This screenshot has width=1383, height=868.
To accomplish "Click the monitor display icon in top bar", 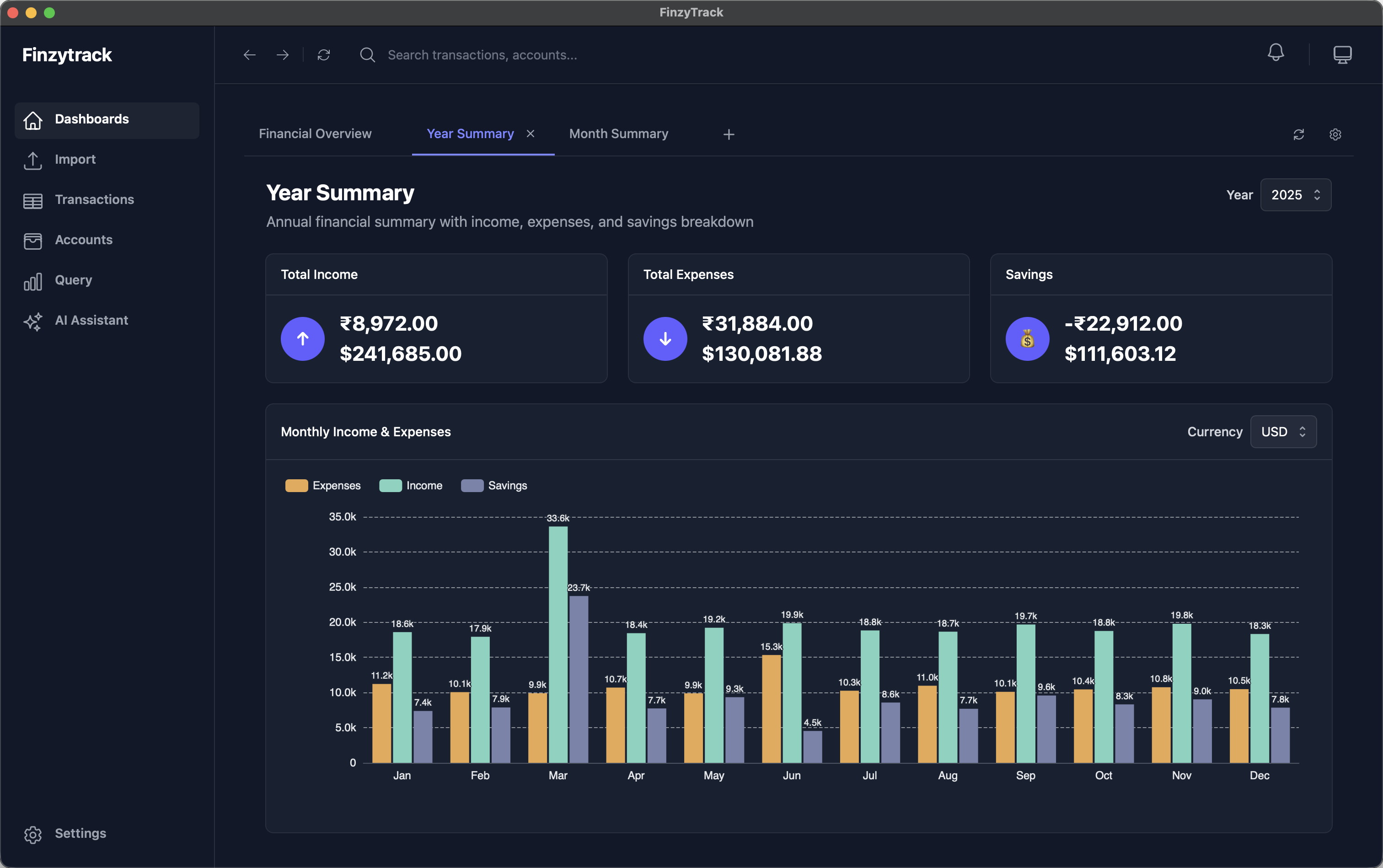I will (x=1342, y=54).
